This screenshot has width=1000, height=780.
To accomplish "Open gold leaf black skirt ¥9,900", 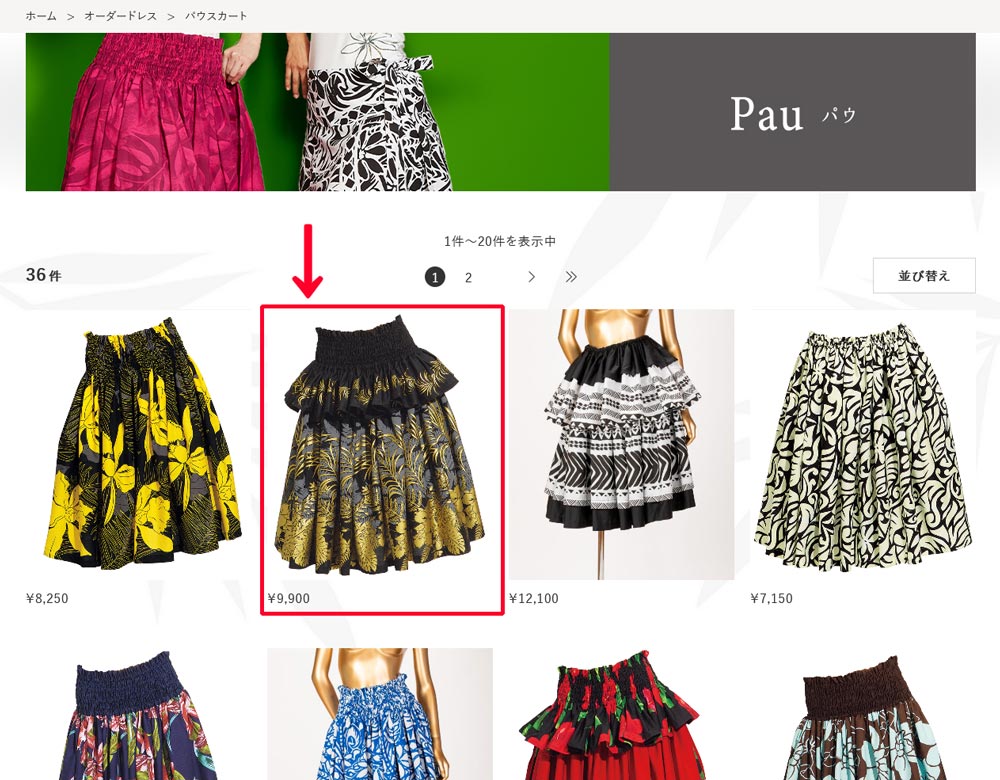I will tap(380, 445).
